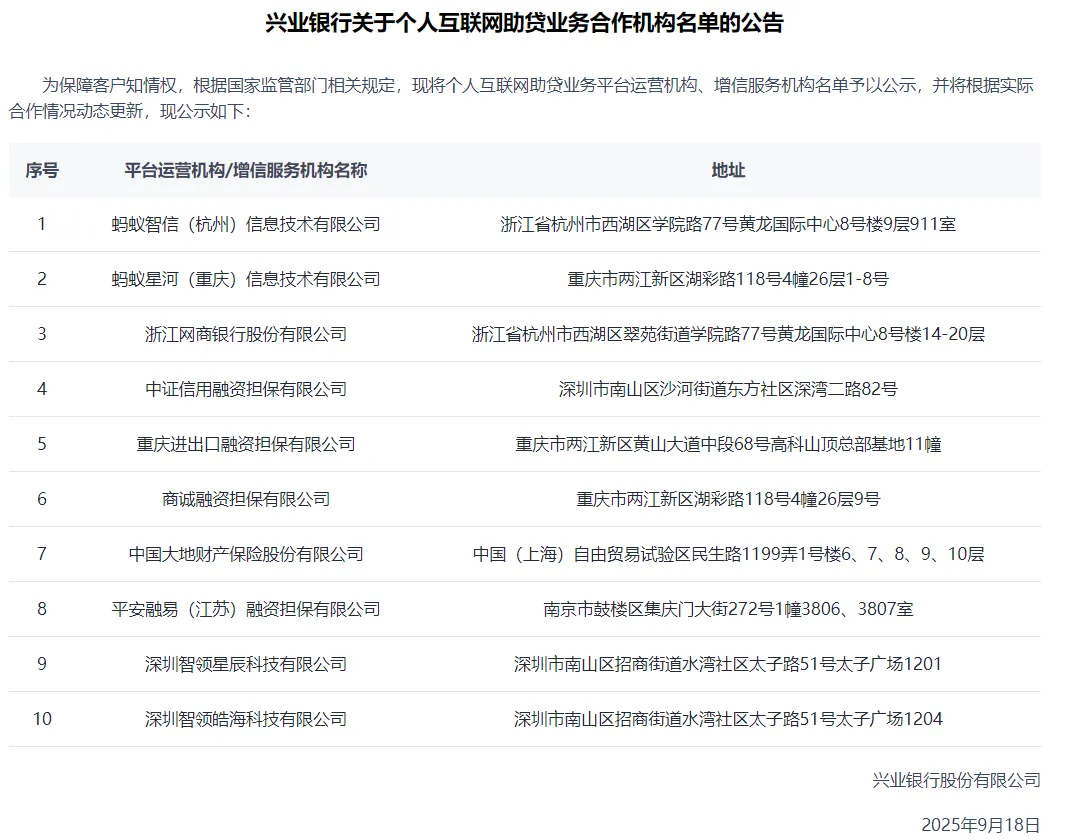Select company name '蚂蚁星河（重庆）信息技术有限公司'
The height and width of the screenshot is (840, 1071).
click(246, 279)
